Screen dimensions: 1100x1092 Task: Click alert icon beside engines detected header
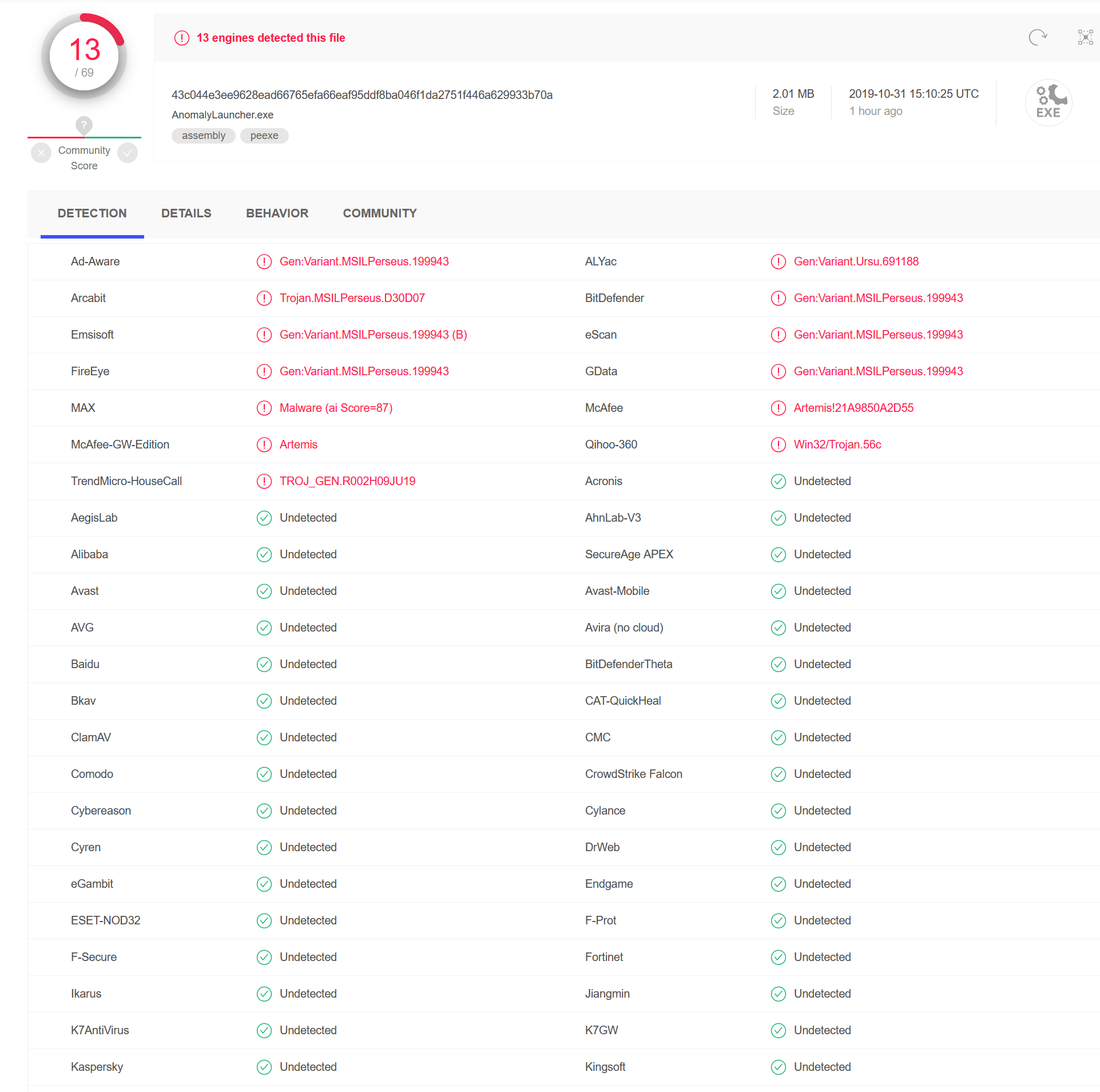181,38
